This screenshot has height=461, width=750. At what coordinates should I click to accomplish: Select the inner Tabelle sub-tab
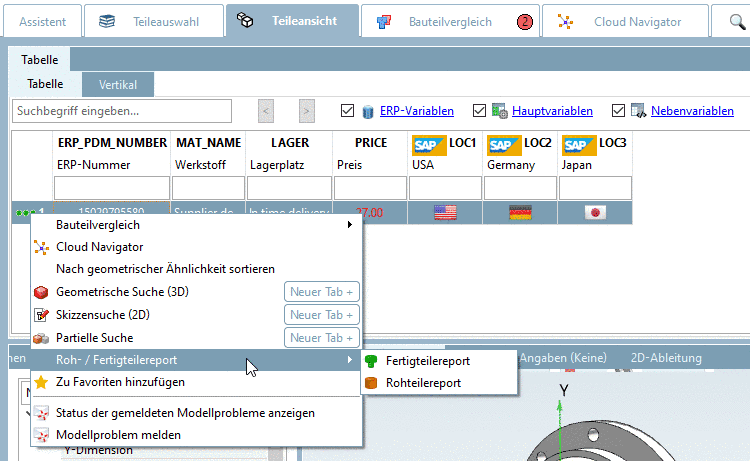[45, 84]
